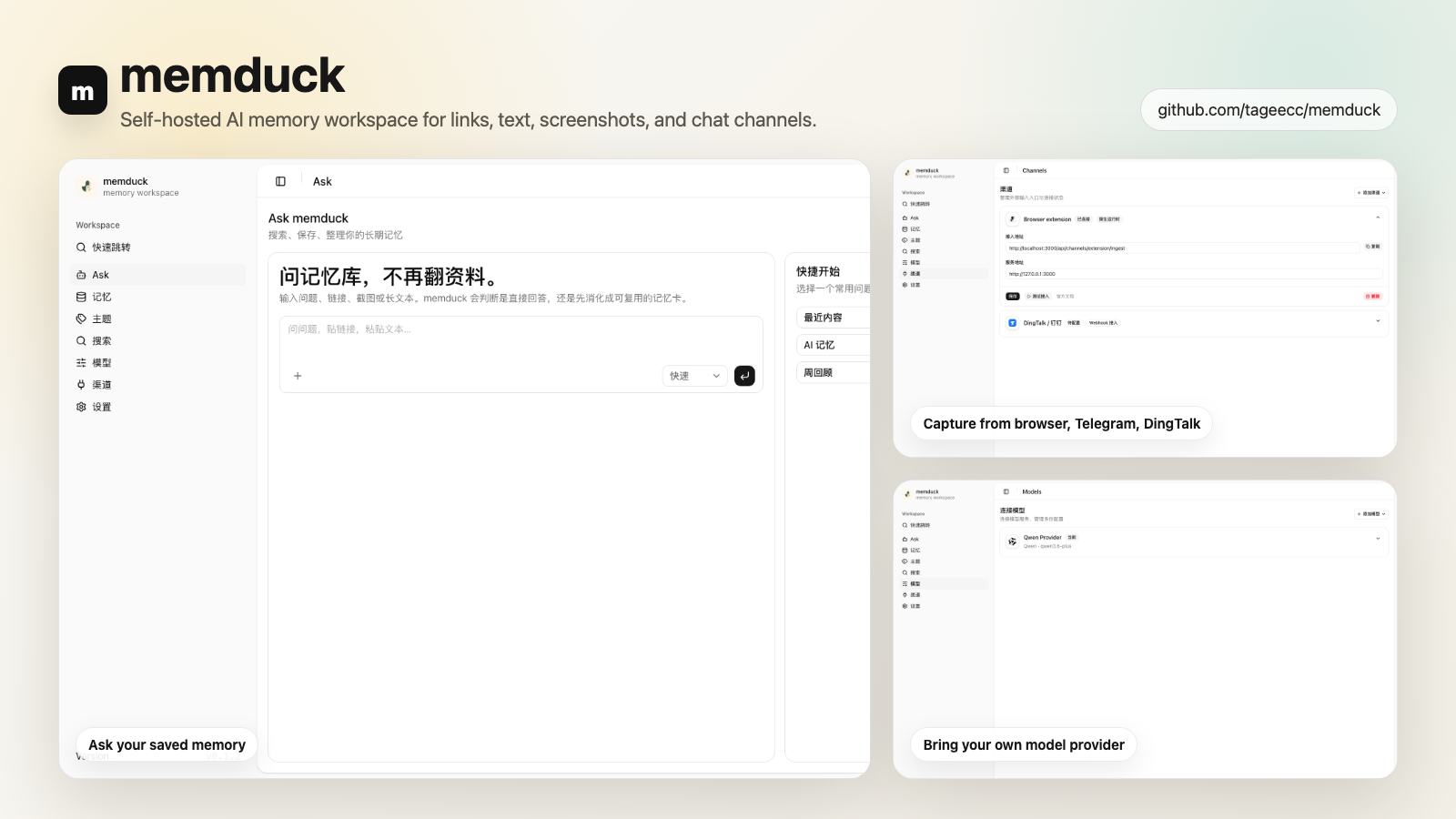Click 'Capture from browser, Telegram, DingTalk' caption
1456x819 pixels.
pyautogui.click(x=1061, y=423)
